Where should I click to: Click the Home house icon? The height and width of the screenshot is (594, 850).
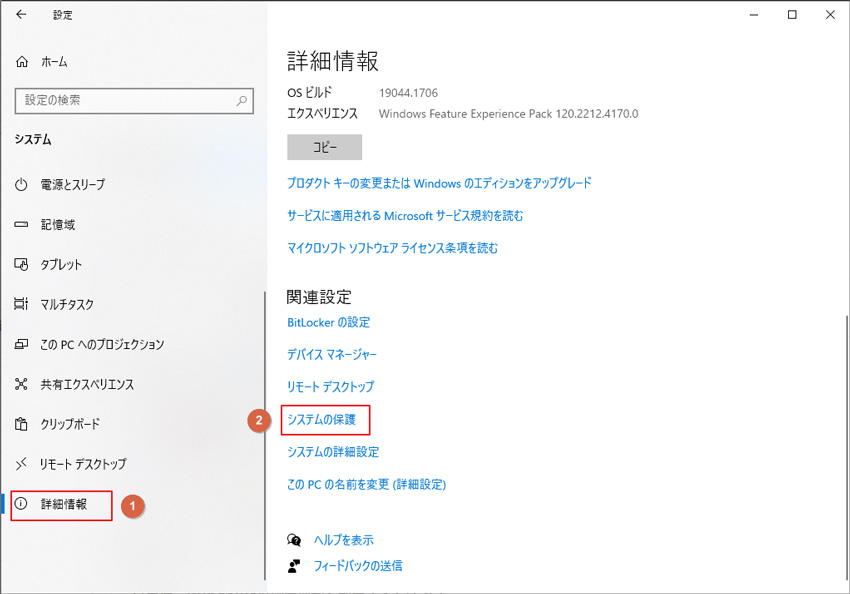click(22, 62)
